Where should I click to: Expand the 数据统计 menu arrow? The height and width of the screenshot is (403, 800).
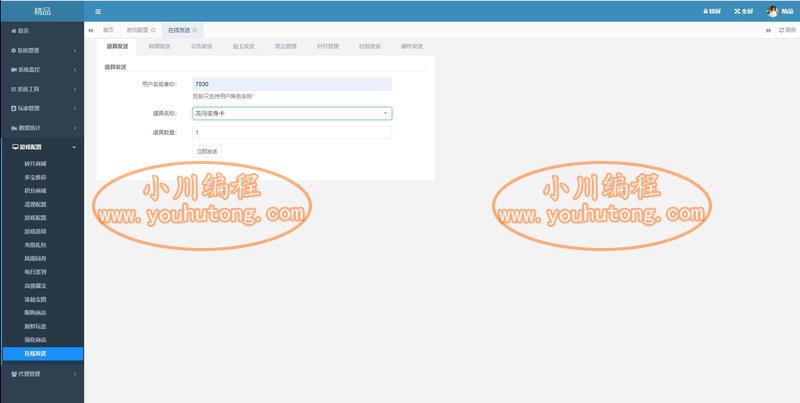click(75, 128)
